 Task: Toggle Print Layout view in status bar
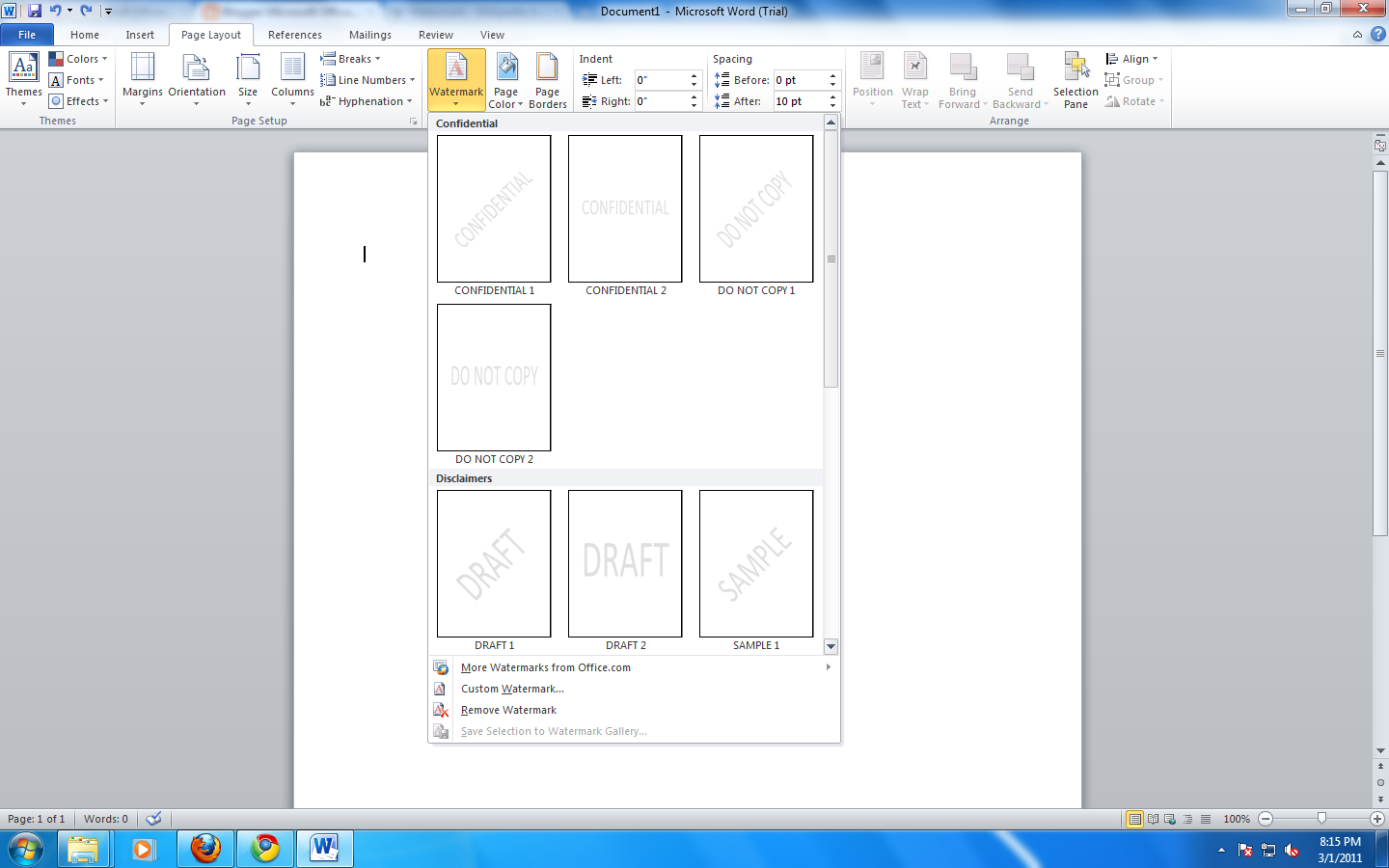point(1135,819)
